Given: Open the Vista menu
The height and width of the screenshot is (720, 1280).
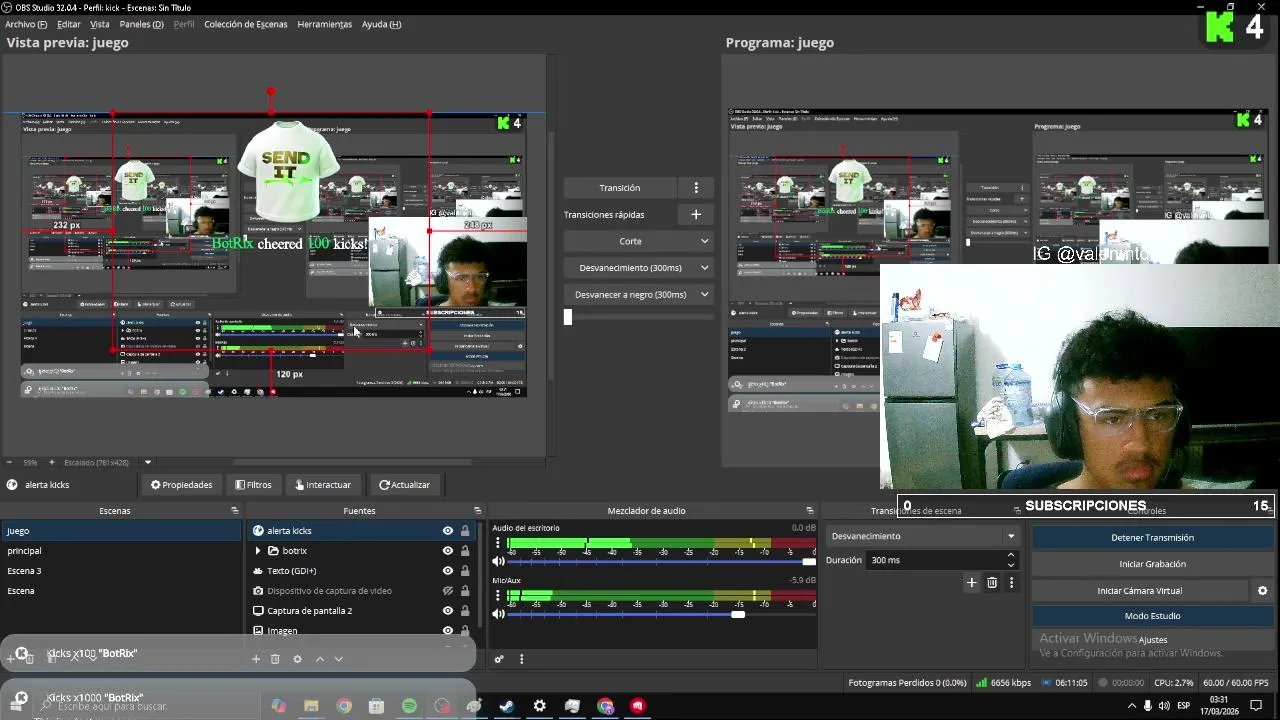Looking at the screenshot, I should point(100,24).
